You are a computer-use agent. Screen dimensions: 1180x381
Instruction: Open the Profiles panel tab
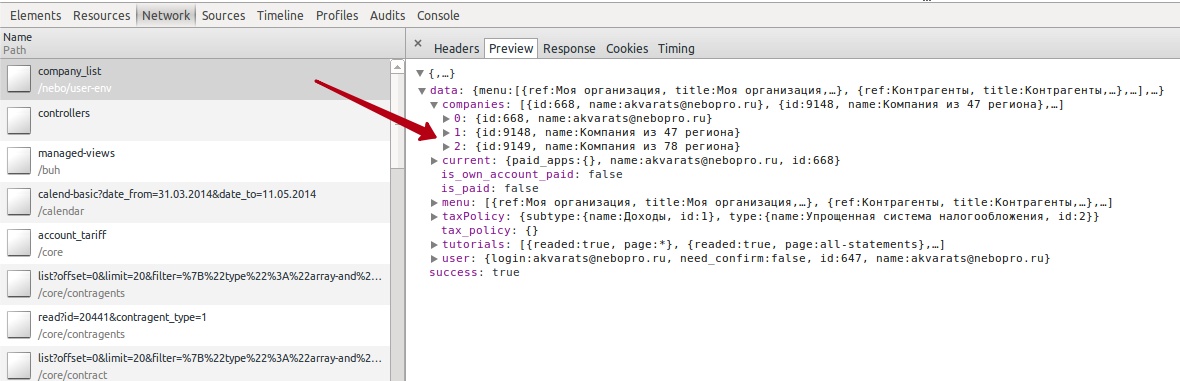tap(337, 15)
